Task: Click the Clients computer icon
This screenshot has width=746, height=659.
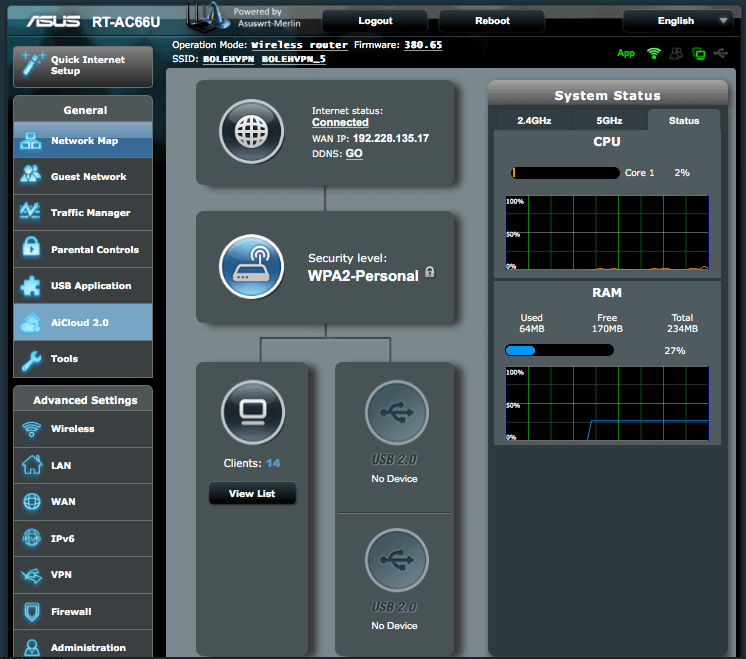Action: [253, 412]
